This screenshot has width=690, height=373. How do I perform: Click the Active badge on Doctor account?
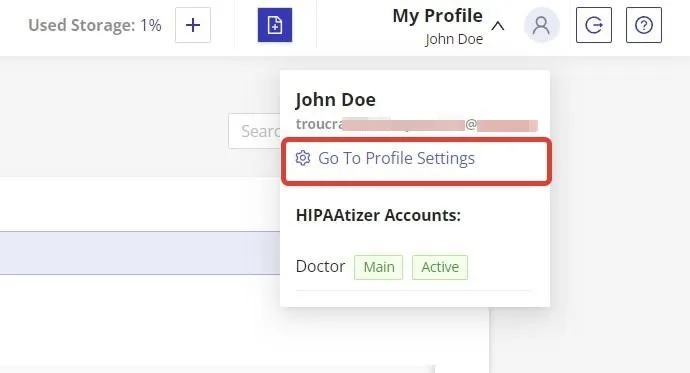(x=440, y=267)
